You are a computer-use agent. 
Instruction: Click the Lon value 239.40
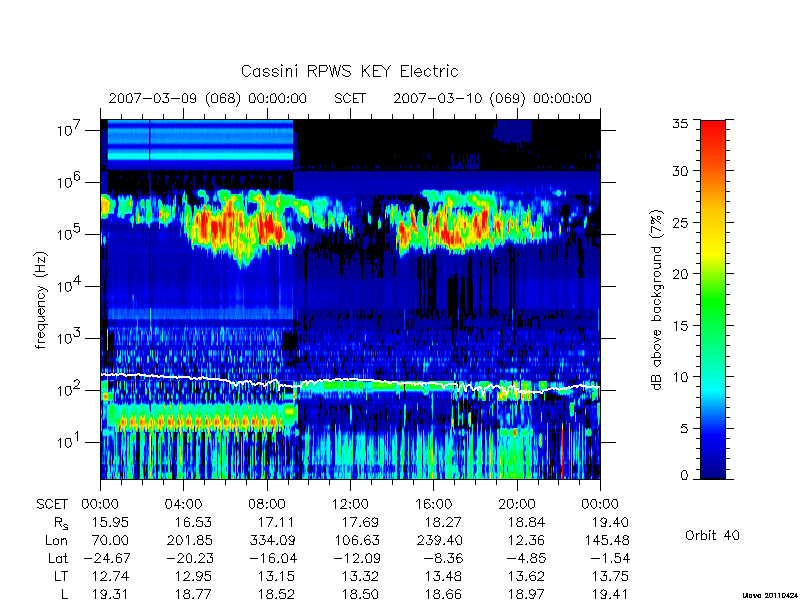[439, 540]
